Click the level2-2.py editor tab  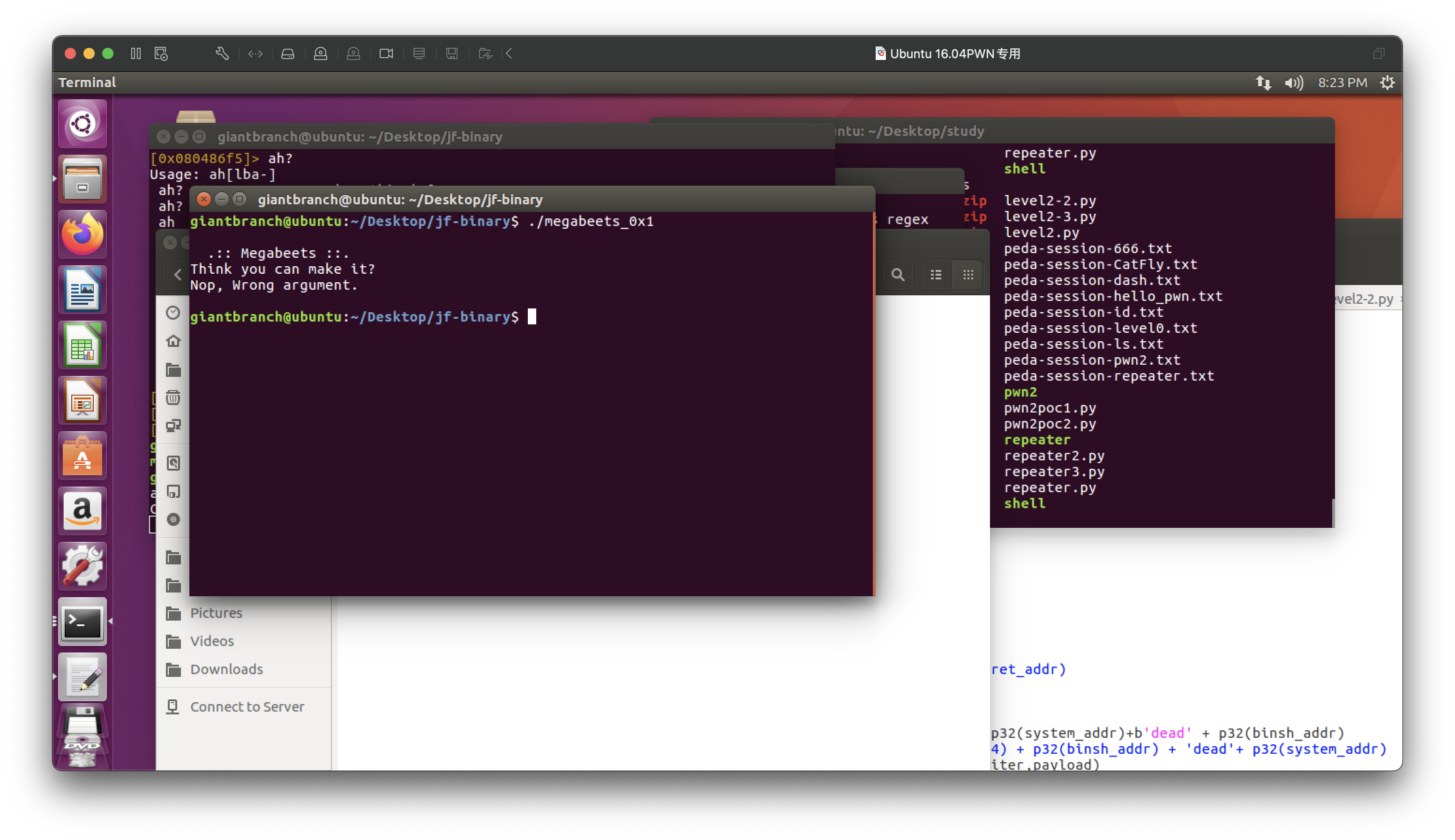point(1365,299)
